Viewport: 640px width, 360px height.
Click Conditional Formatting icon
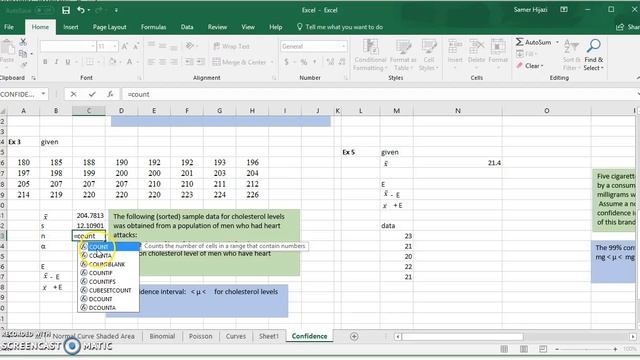(x=370, y=47)
